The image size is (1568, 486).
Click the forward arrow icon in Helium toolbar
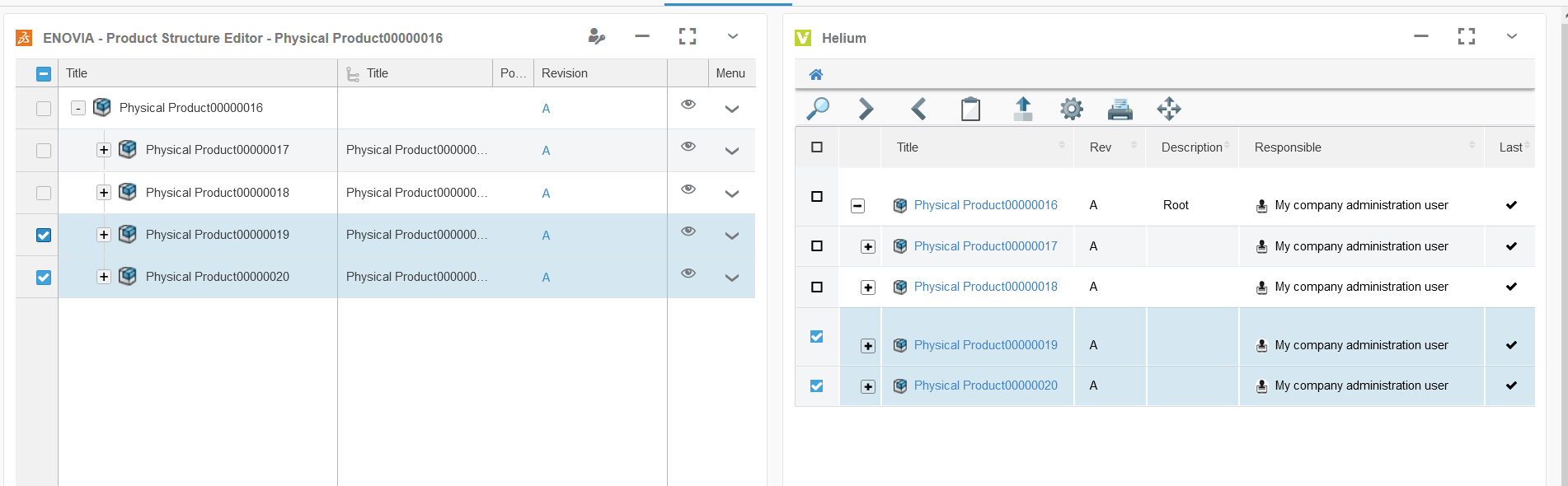pyautogui.click(x=866, y=109)
